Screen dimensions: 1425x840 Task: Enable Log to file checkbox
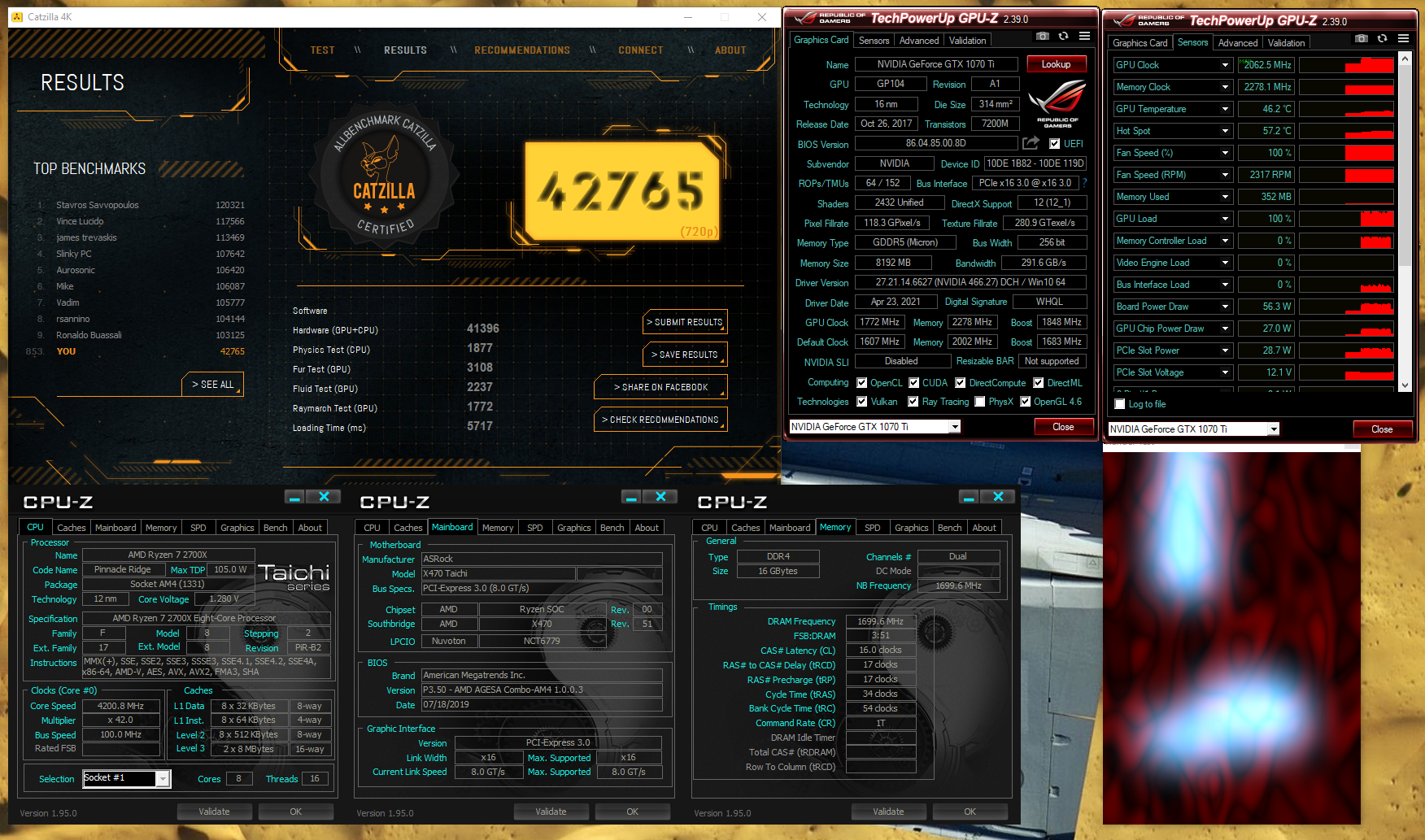click(1120, 404)
